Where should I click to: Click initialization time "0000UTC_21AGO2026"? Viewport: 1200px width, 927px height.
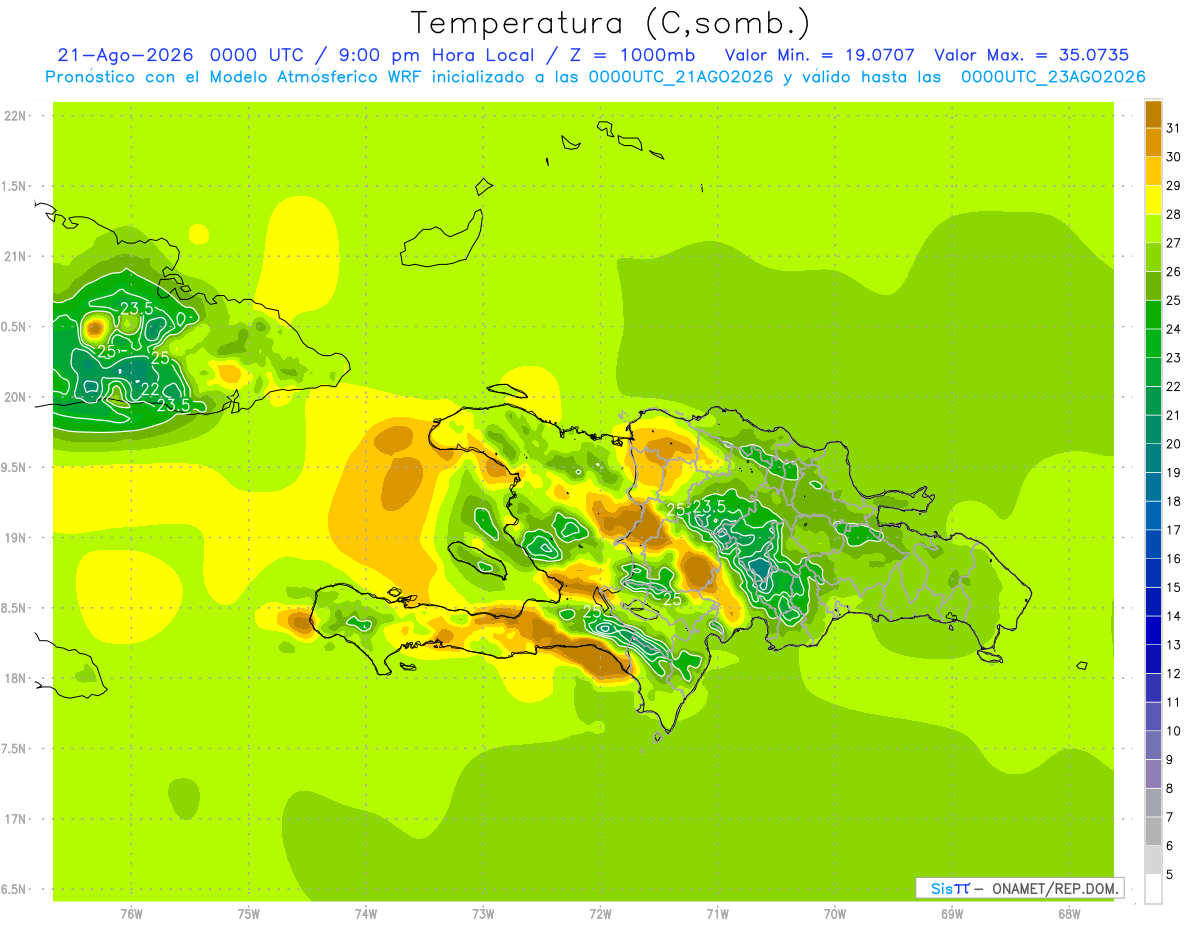(681, 77)
